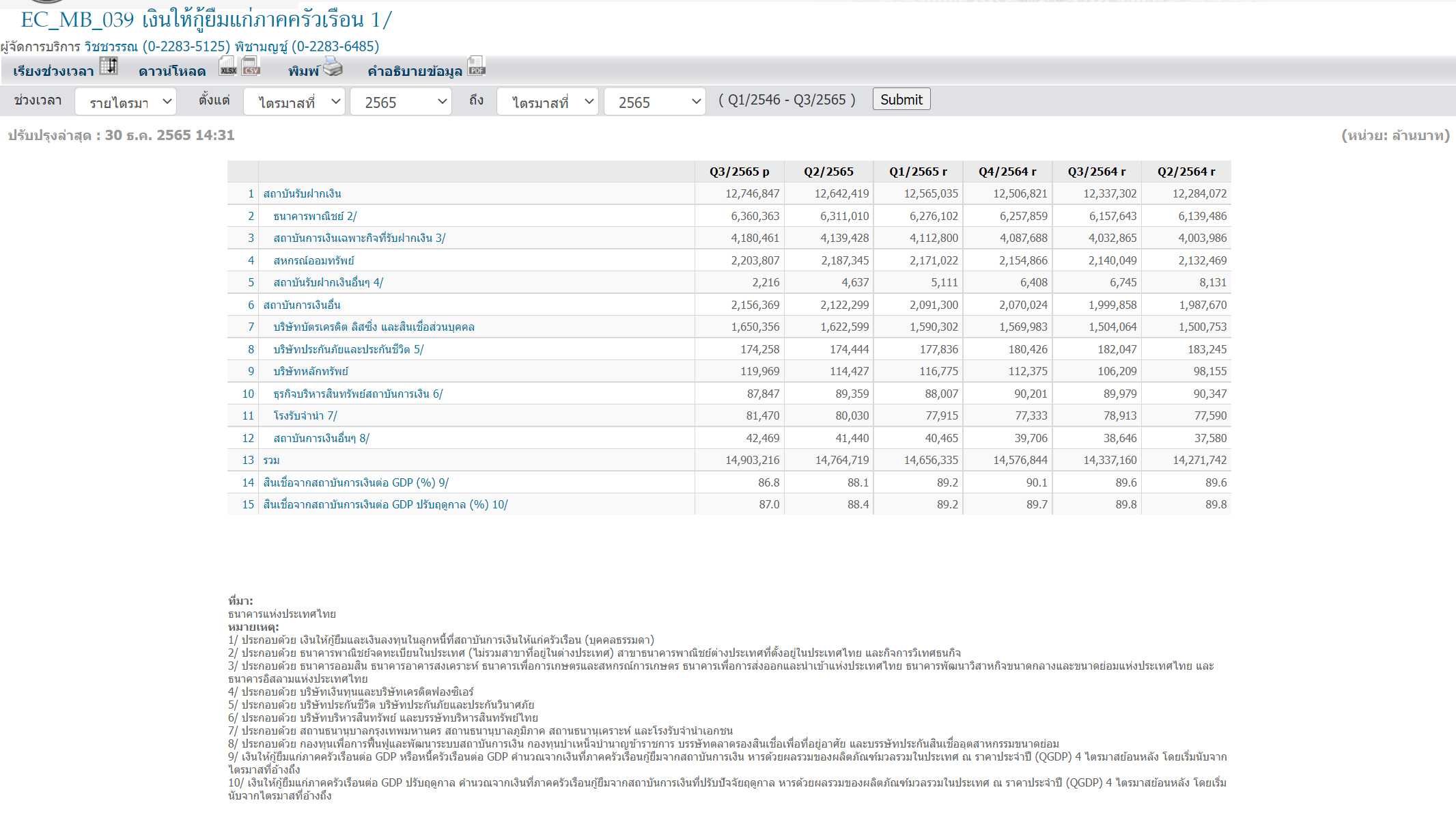The height and width of the screenshot is (820, 1456).
Task: Click the ดาวน์โหลด toolbar label
Action: pos(172,71)
